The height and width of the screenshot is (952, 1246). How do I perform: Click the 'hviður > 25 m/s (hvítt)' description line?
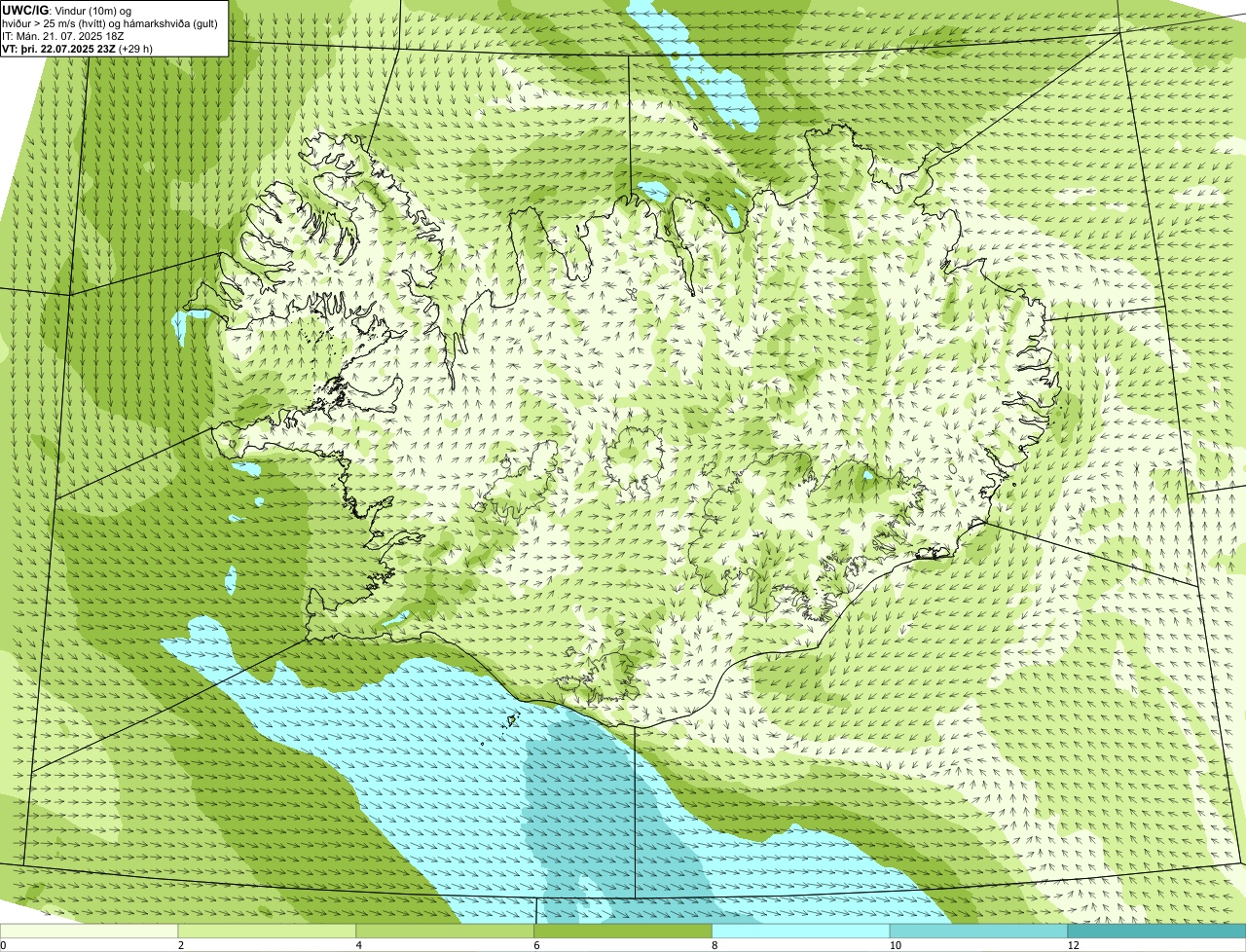(108, 23)
